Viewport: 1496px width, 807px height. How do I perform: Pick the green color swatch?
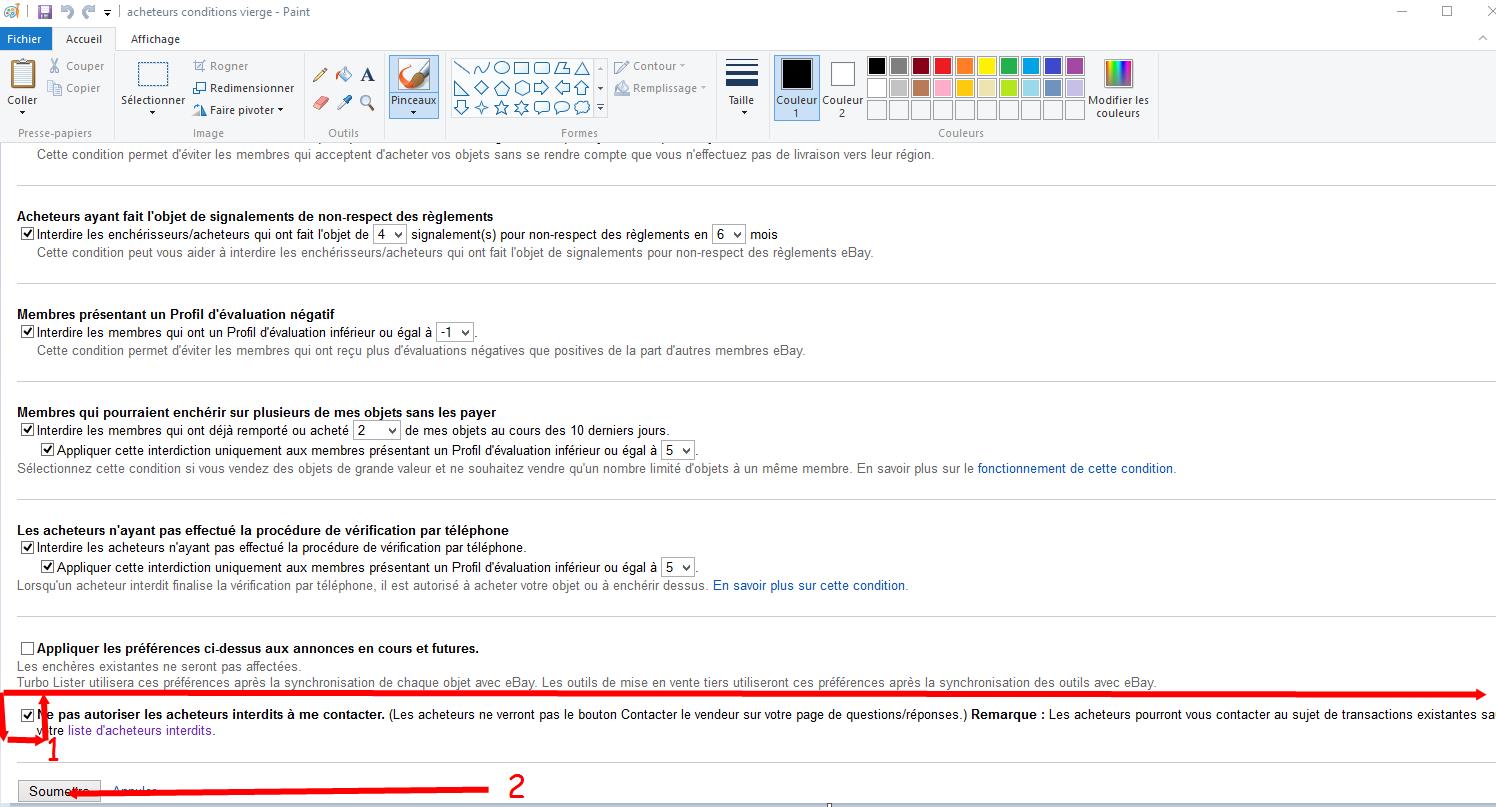[x=1008, y=66]
